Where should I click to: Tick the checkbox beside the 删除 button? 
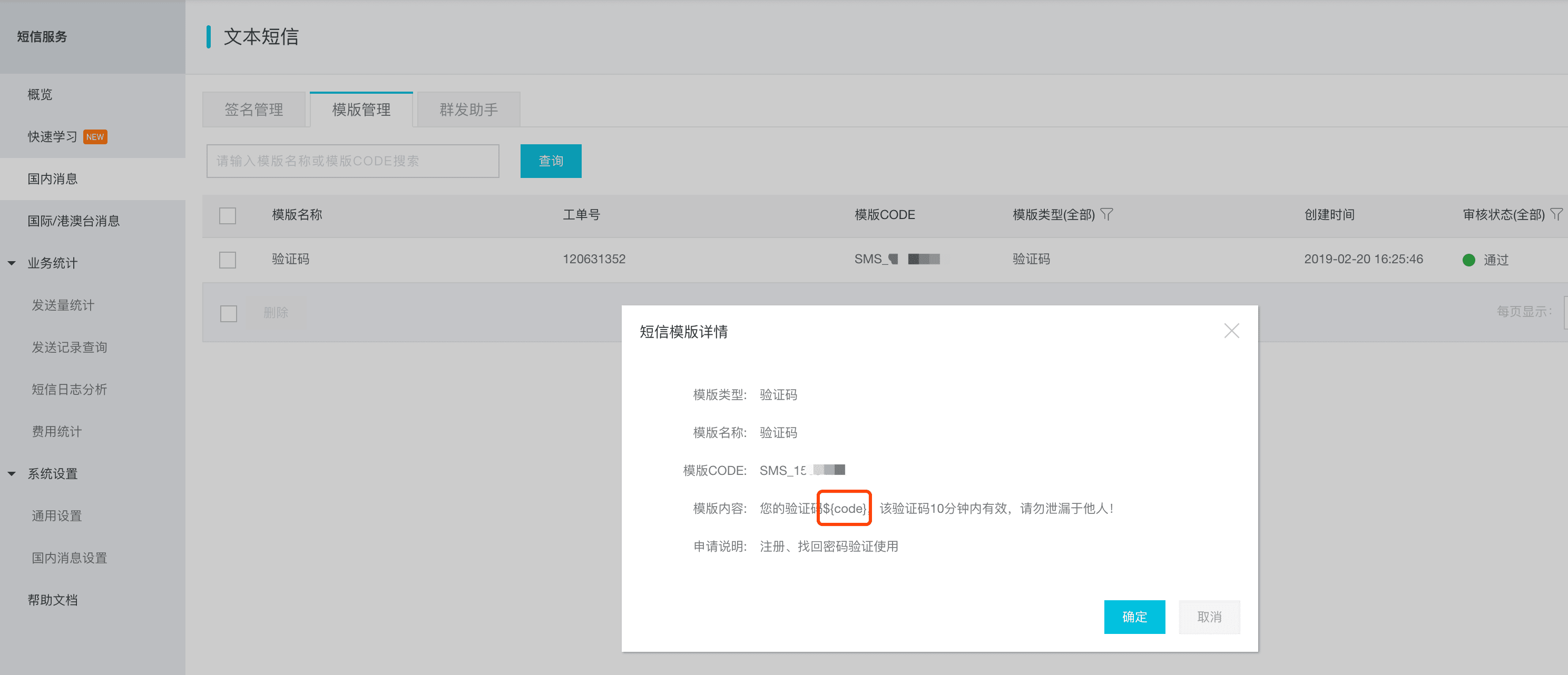pyautogui.click(x=228, y=313)
